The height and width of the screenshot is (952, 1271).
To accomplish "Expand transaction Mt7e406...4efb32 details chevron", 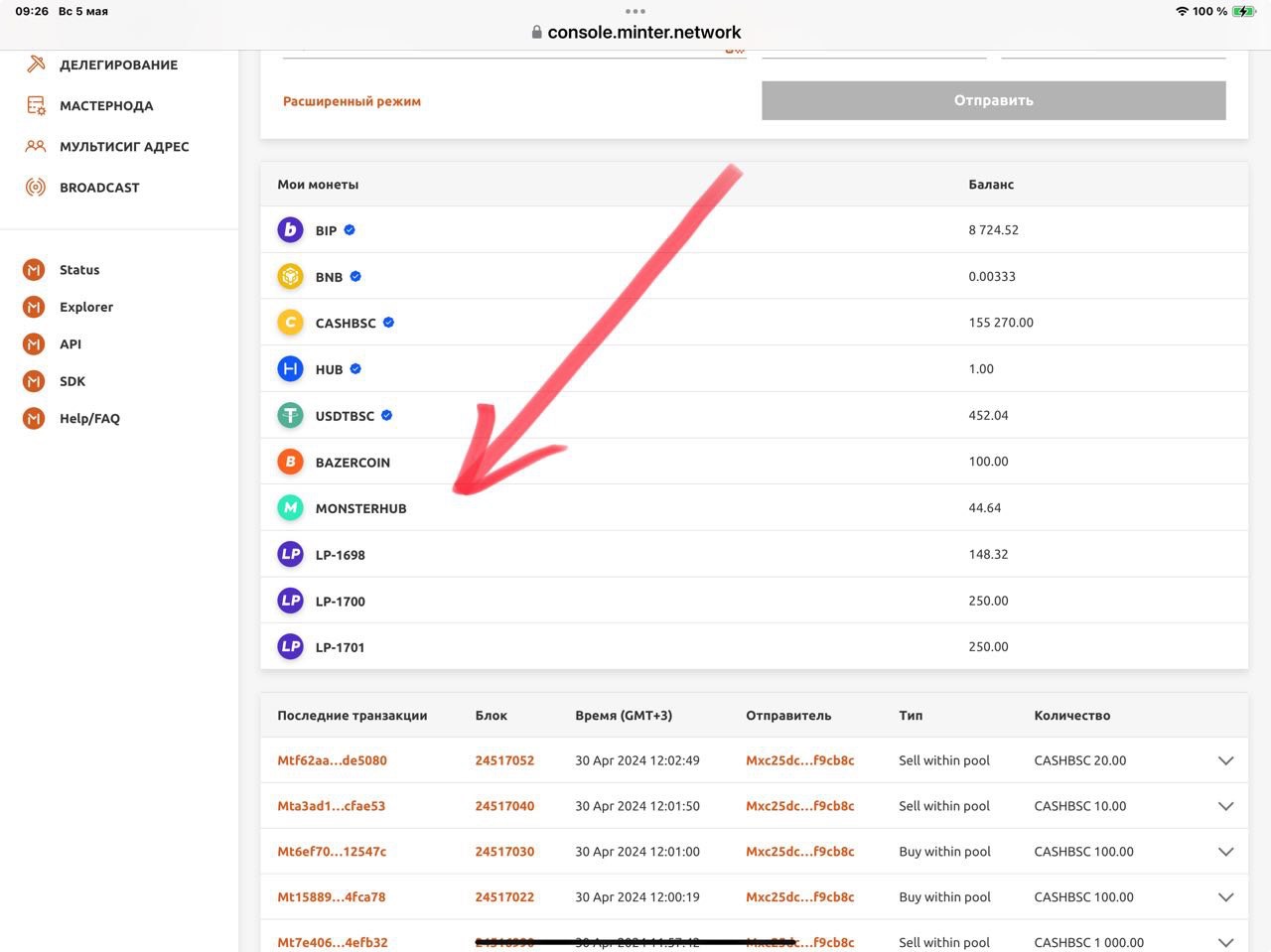I will point(1225,942).
